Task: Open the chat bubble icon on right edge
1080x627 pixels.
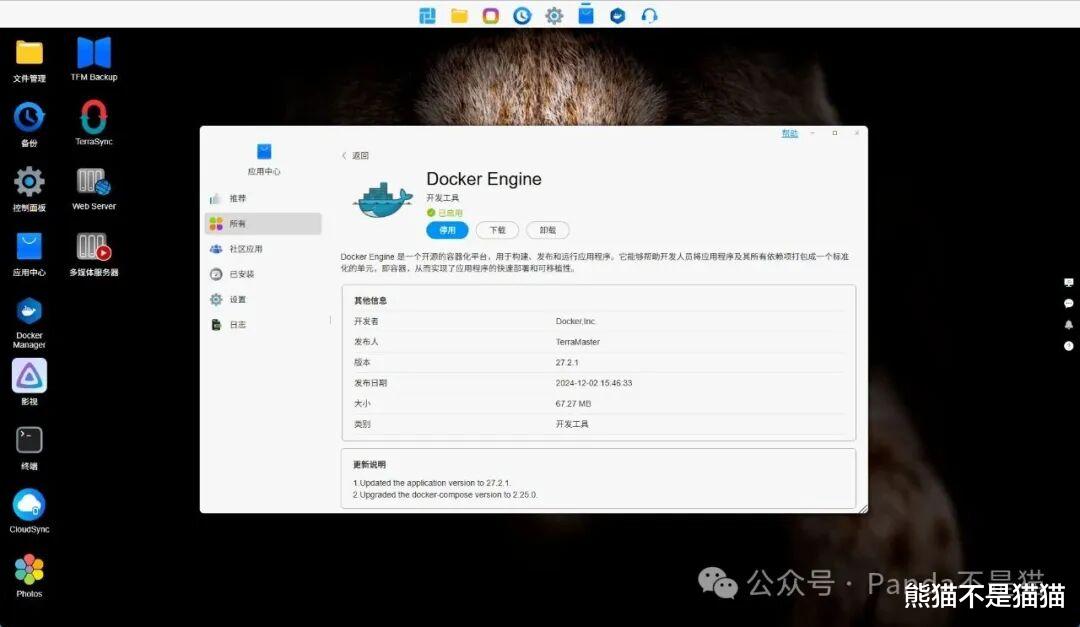Action: [1068, 303]
